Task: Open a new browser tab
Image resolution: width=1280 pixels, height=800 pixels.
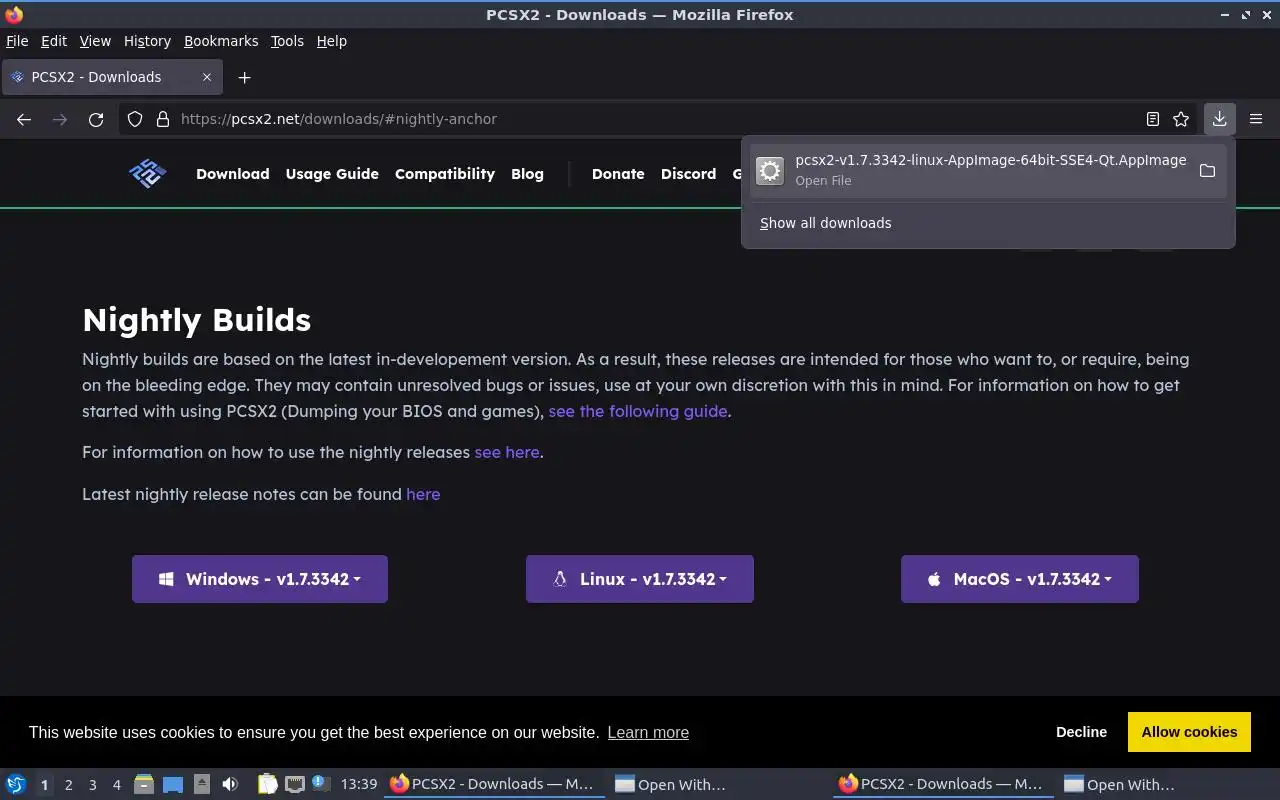Action: click(x=244, y=77)
